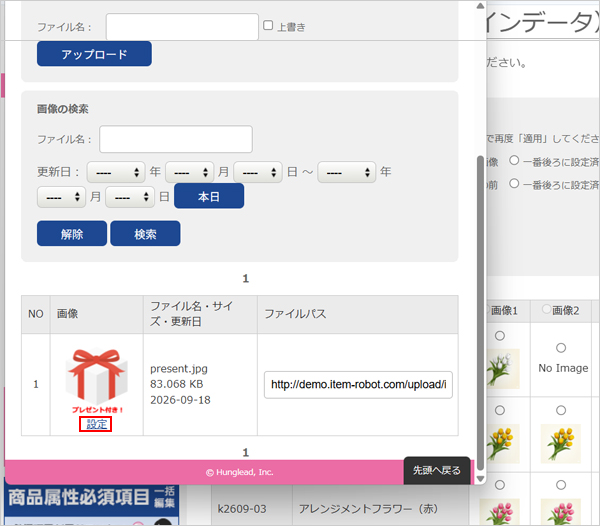Open the start year dropdown for 更新日
The width and height of the screenshot is (600, 526).
click(x=116, y=172)
